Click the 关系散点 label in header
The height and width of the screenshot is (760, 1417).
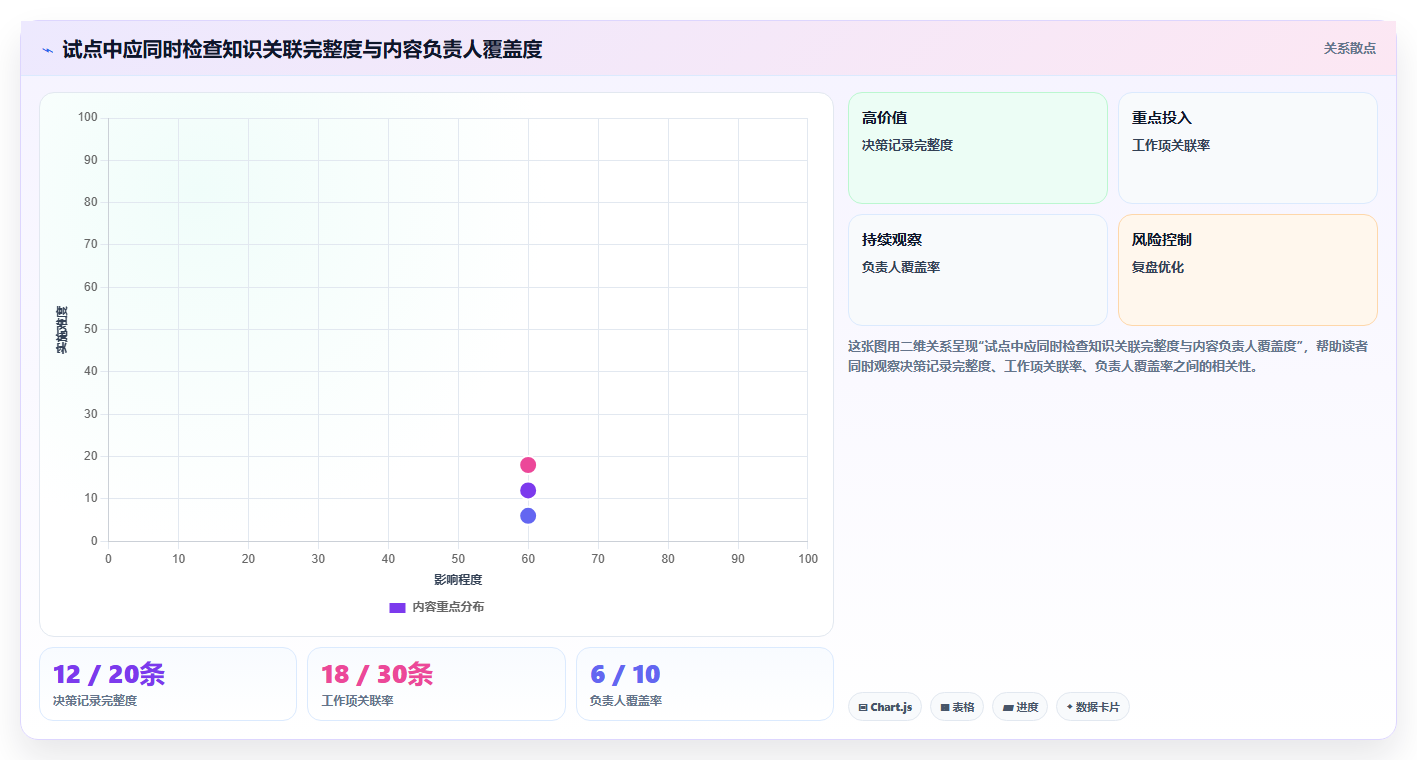coord(1350,48)
